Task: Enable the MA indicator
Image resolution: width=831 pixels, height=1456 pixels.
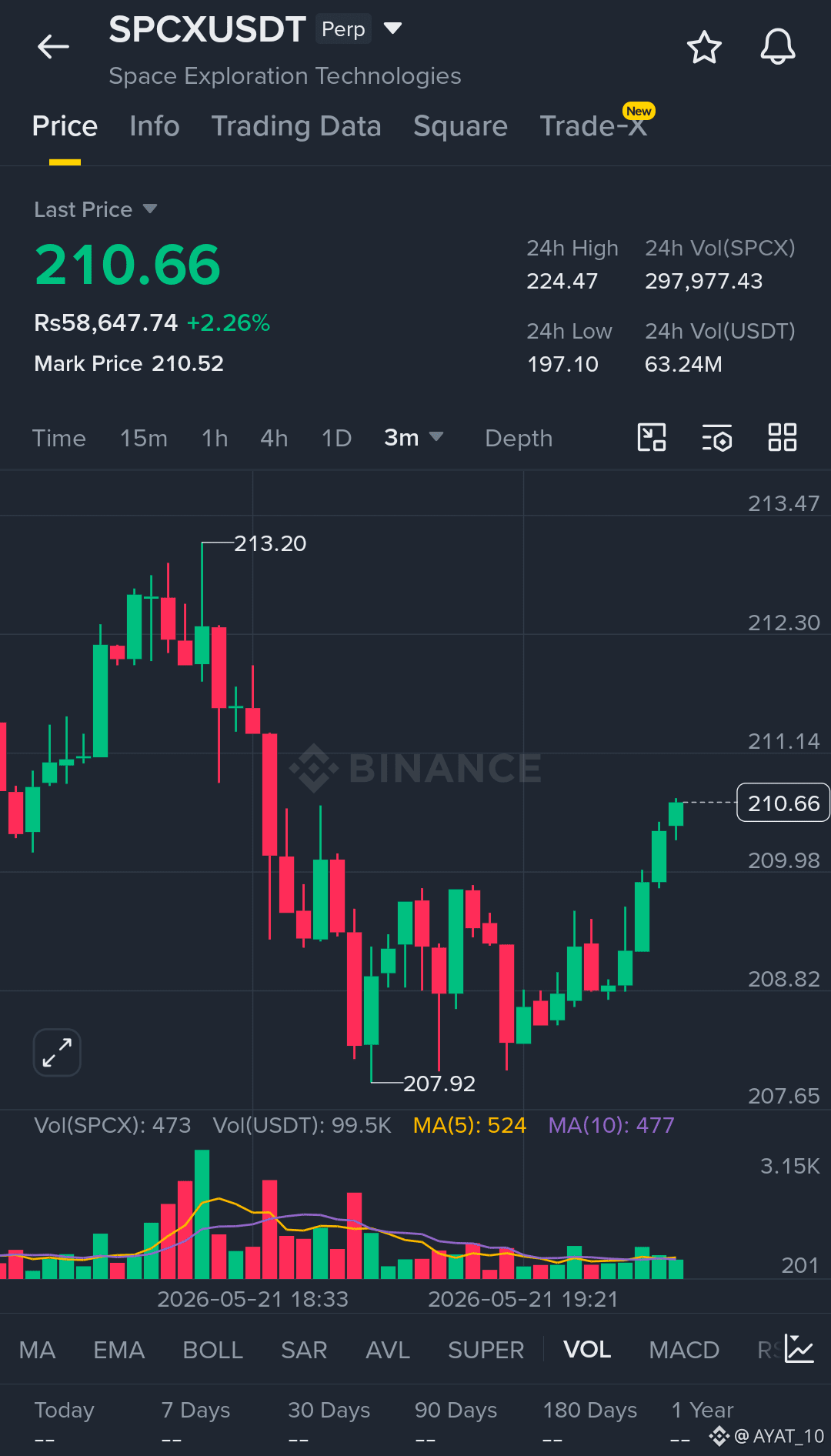Action: tap(37, 1350)
